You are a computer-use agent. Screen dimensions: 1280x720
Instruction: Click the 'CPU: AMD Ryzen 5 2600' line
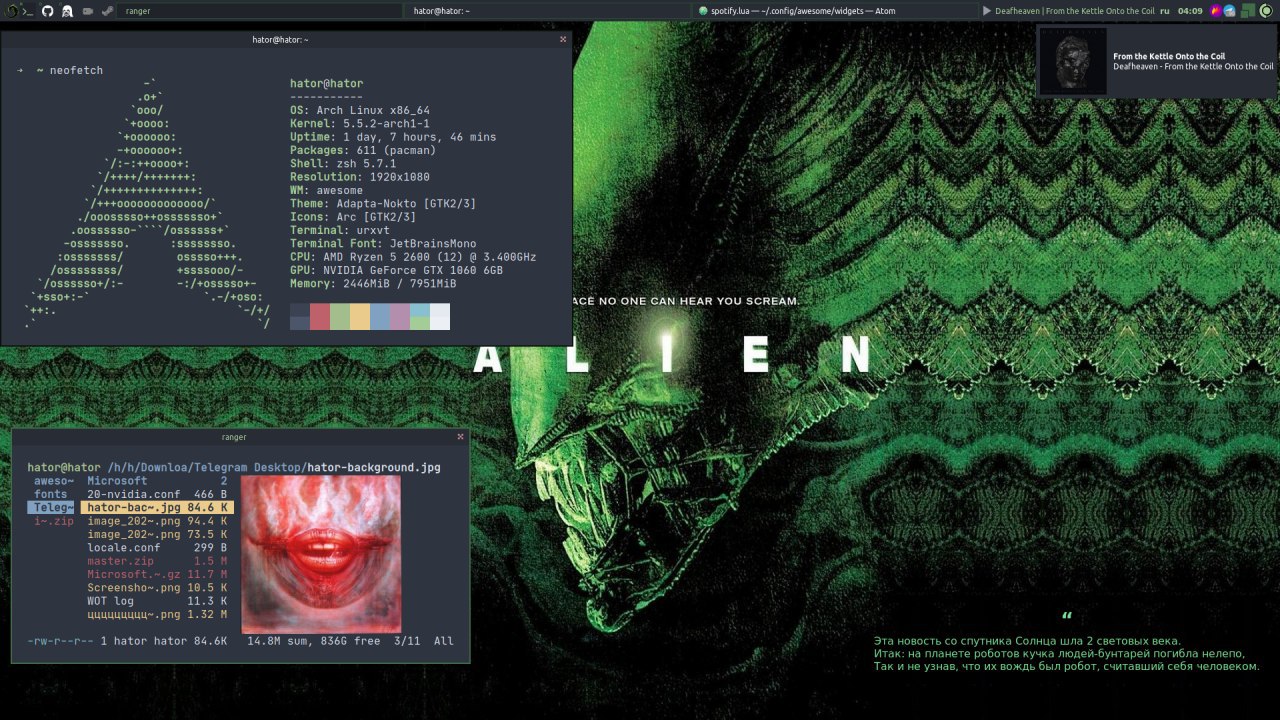[x=413, y=257]
